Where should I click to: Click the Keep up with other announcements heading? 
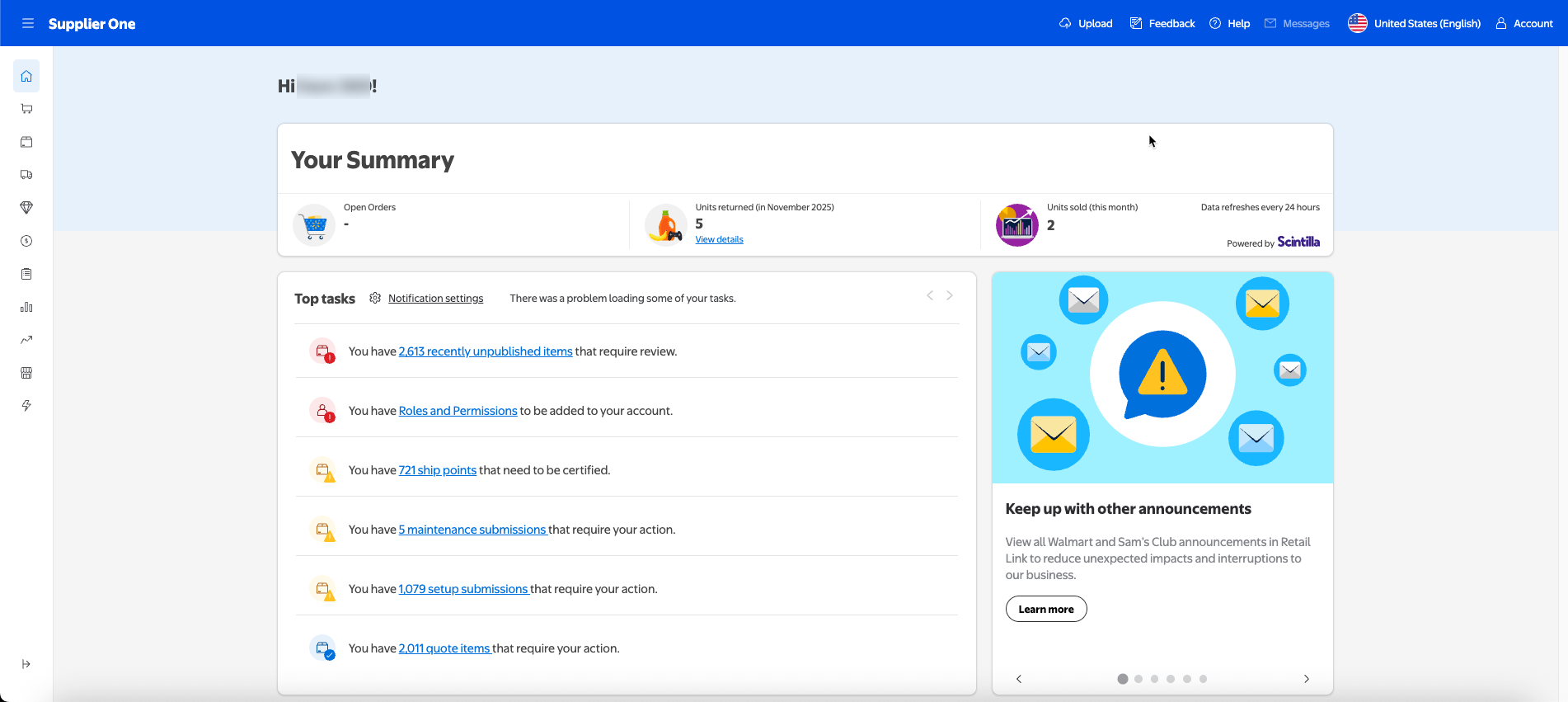[1129, 509]
